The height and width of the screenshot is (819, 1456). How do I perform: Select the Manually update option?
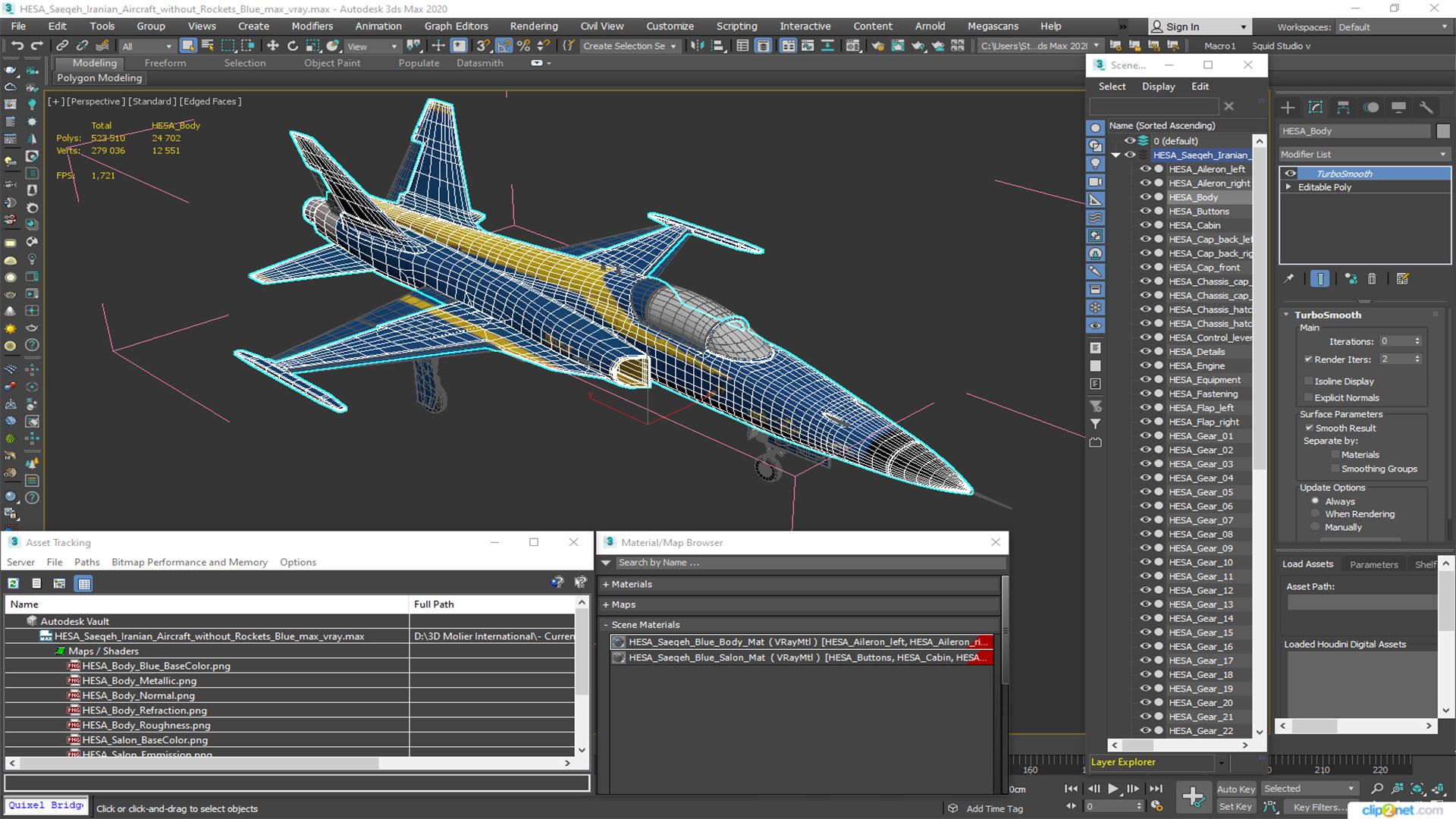(1315, 528)
